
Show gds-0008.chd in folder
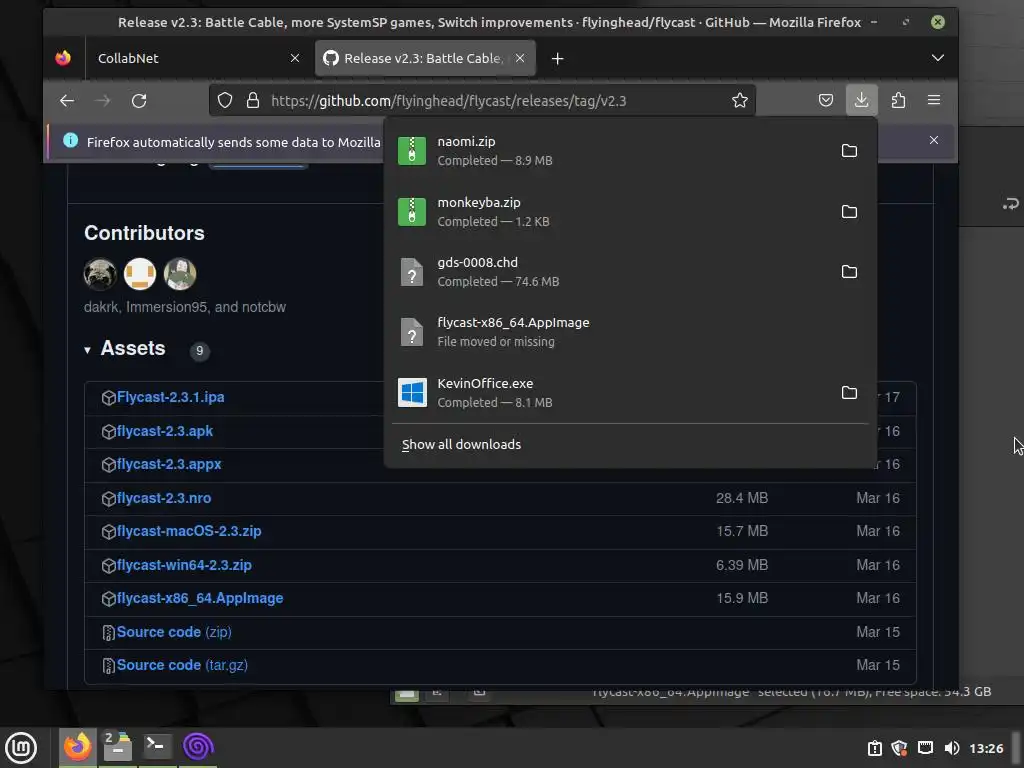(x=849, y=272)
